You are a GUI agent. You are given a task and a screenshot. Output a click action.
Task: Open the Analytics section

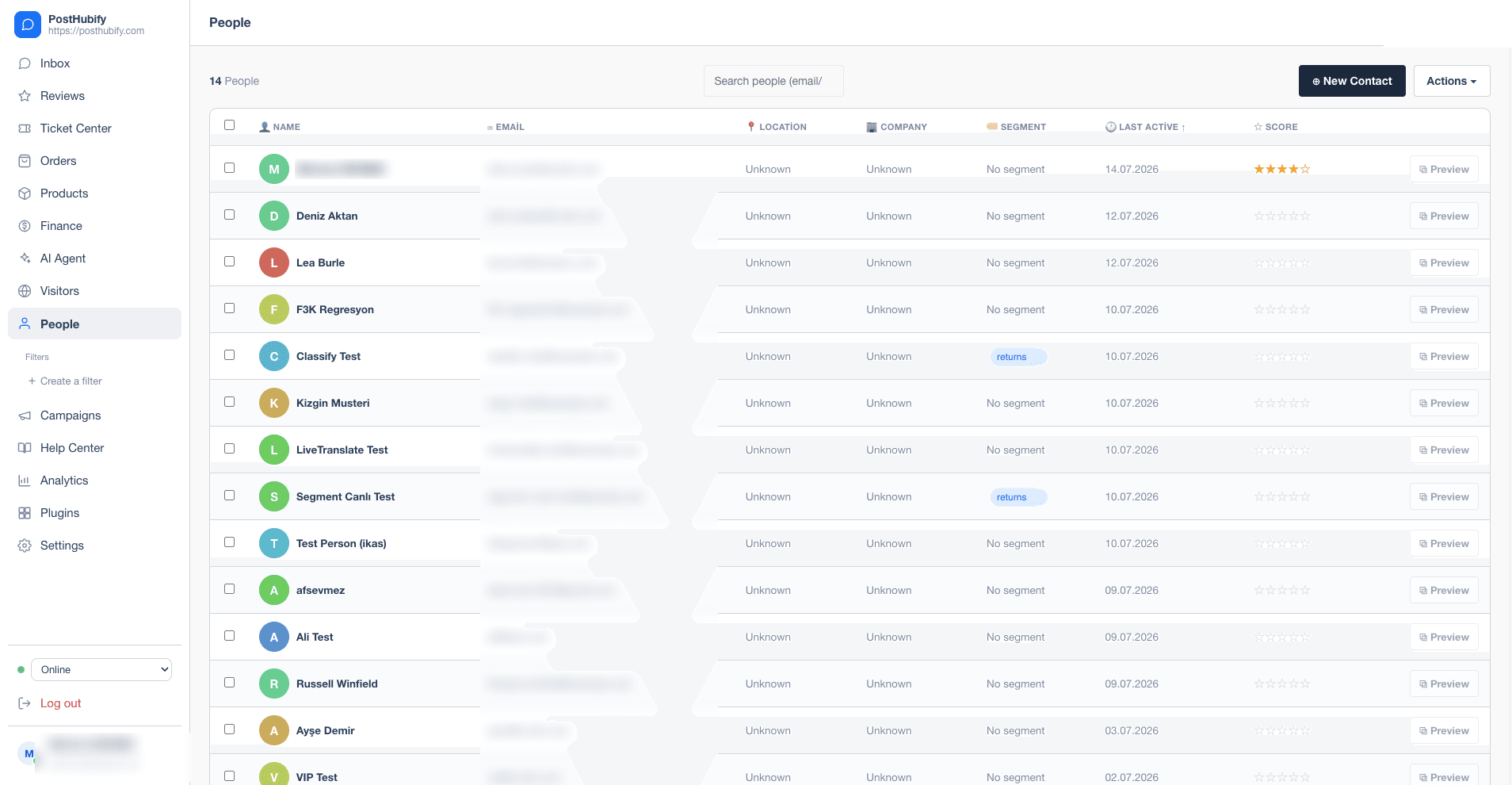(x=94, y=481)
